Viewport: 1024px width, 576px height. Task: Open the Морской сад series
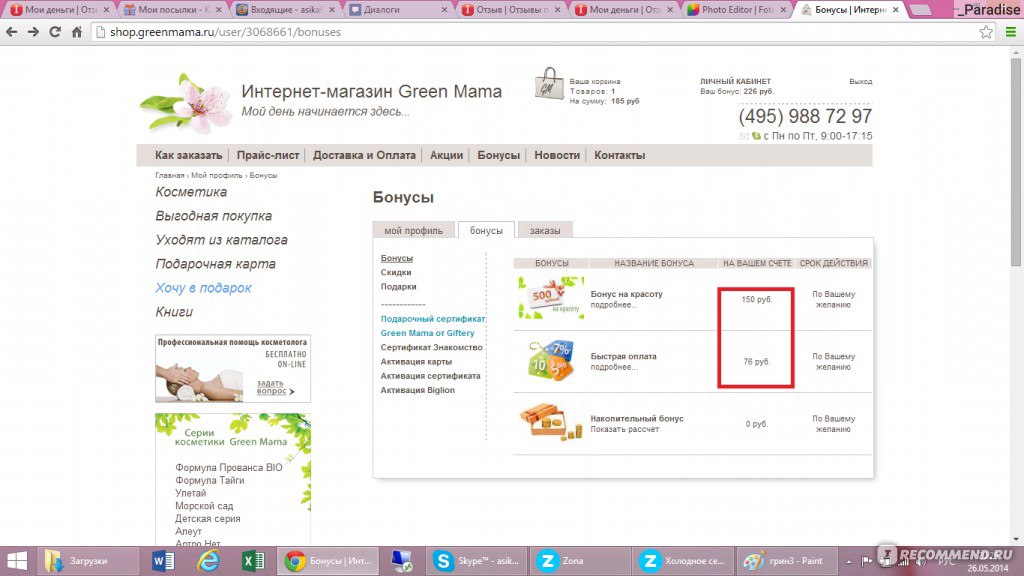point(204,506)
